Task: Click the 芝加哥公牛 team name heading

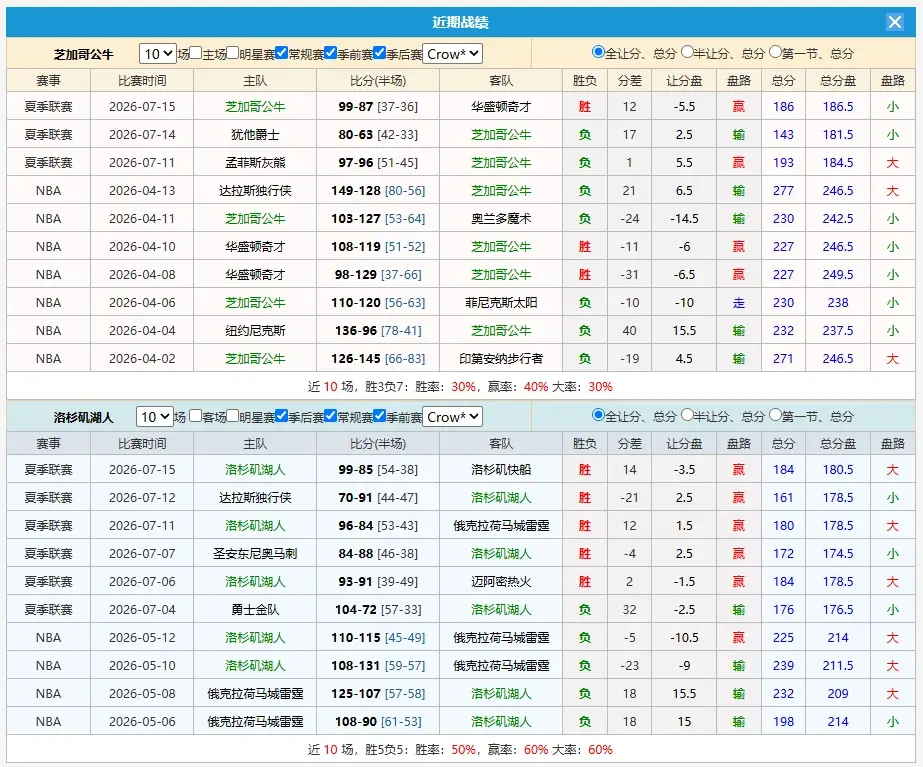Action: point(83,55)
